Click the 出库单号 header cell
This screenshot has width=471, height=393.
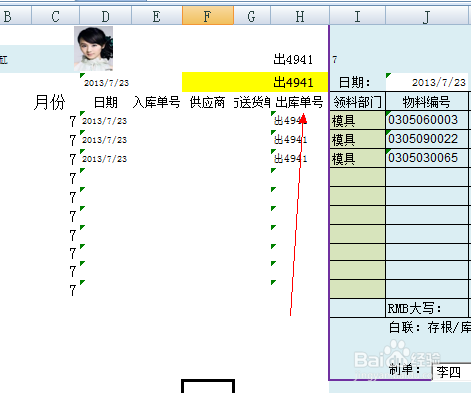click(299, 102)
